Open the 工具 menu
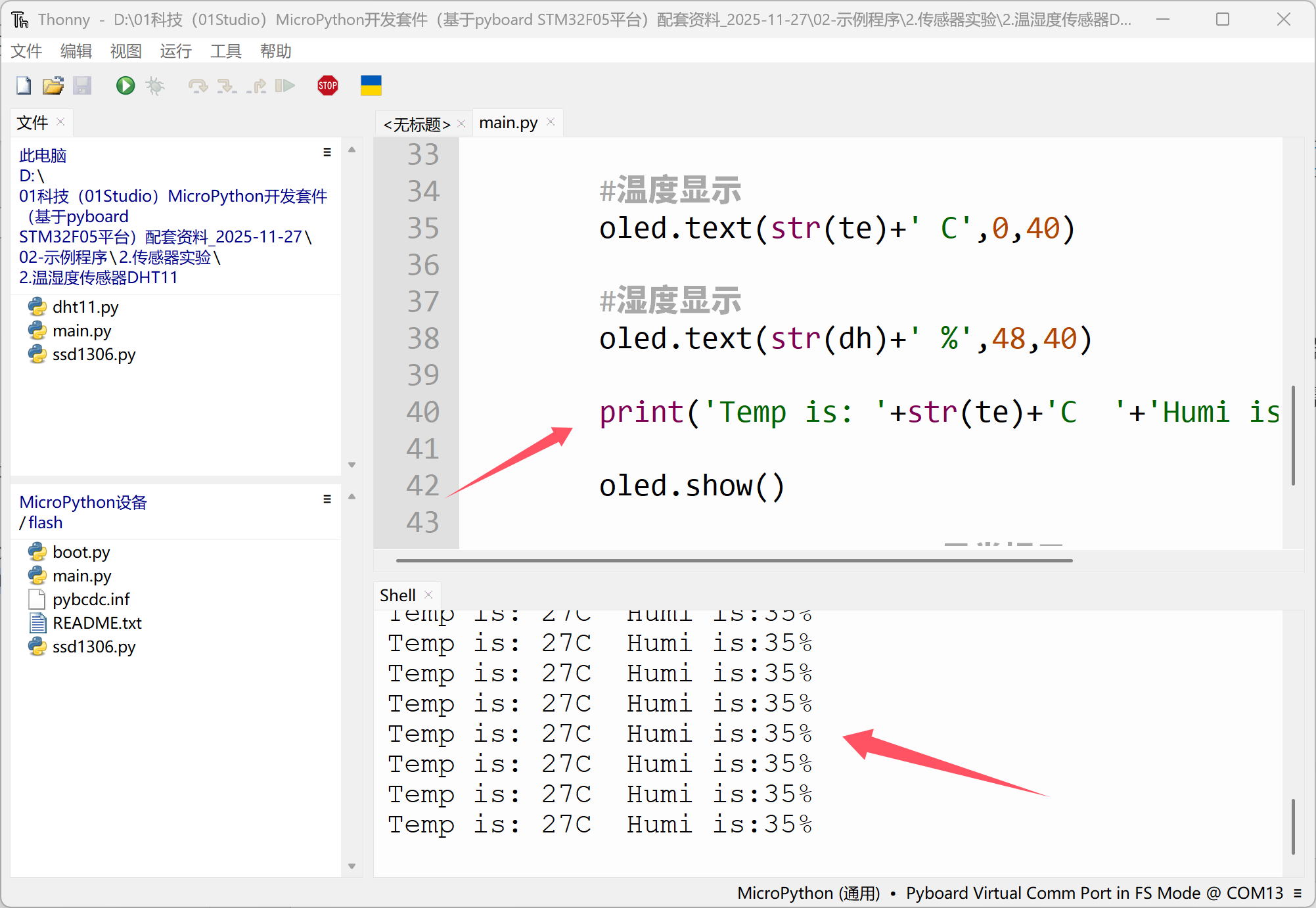 (x=225, y=51)
